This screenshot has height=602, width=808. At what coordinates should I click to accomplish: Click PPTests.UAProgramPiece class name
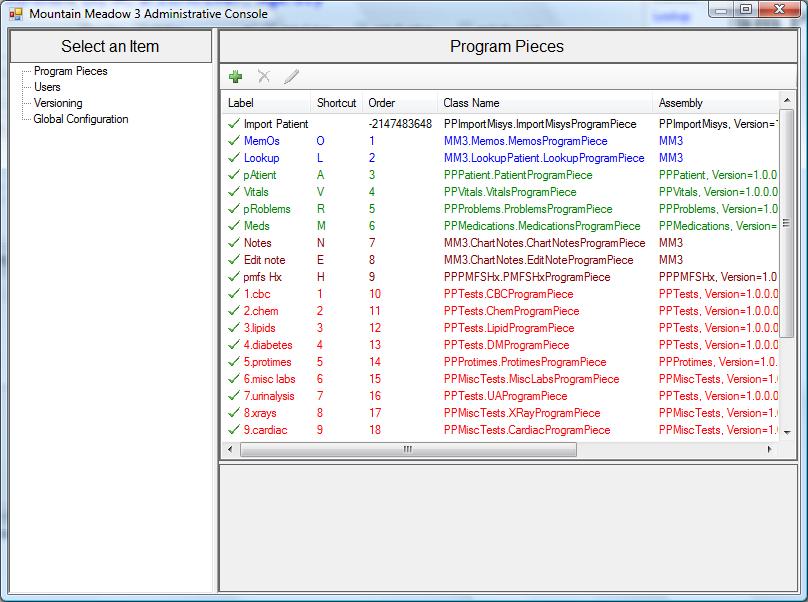point(505,396)
